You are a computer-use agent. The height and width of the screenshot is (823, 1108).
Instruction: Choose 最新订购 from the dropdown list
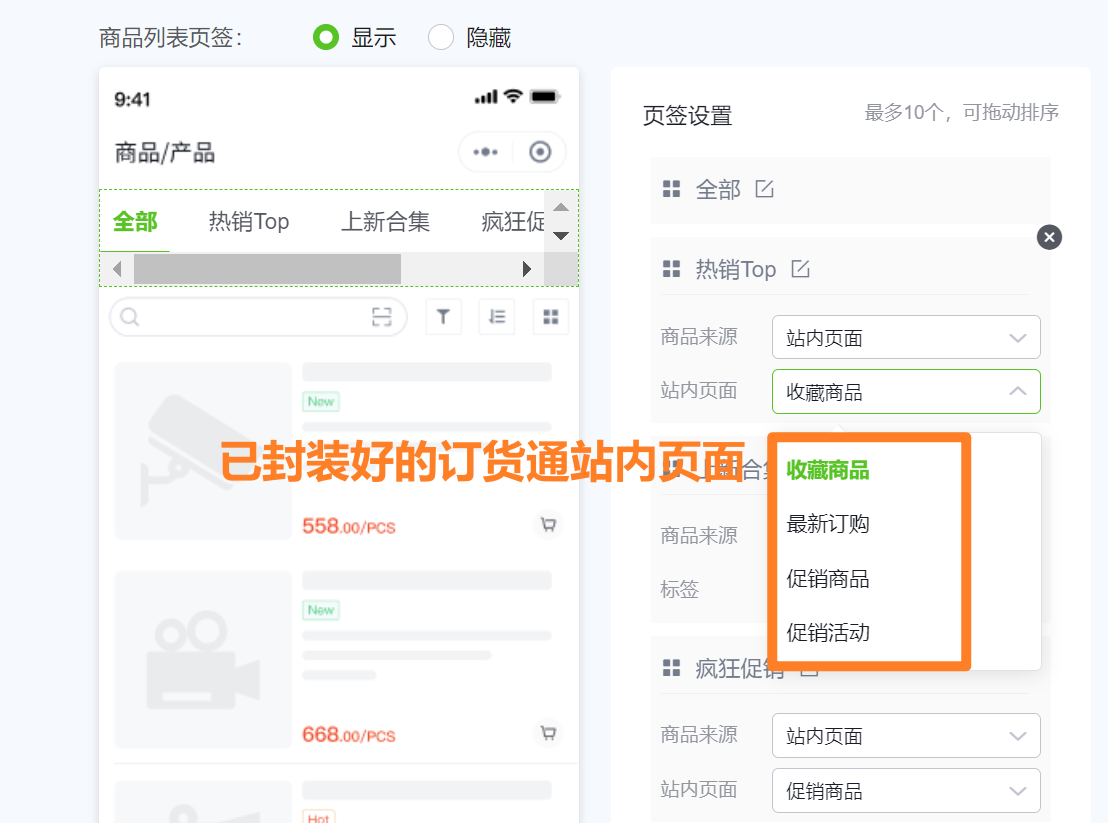tap(828, 524)
